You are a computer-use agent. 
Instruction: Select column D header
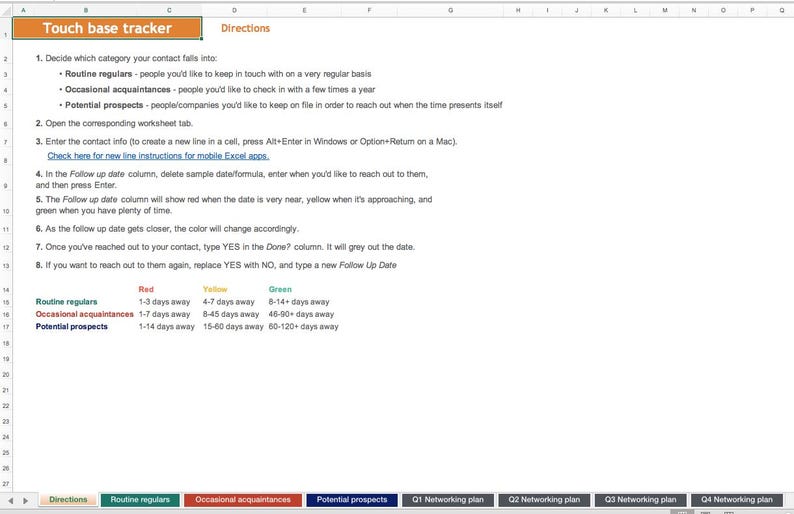pos(234,10)
